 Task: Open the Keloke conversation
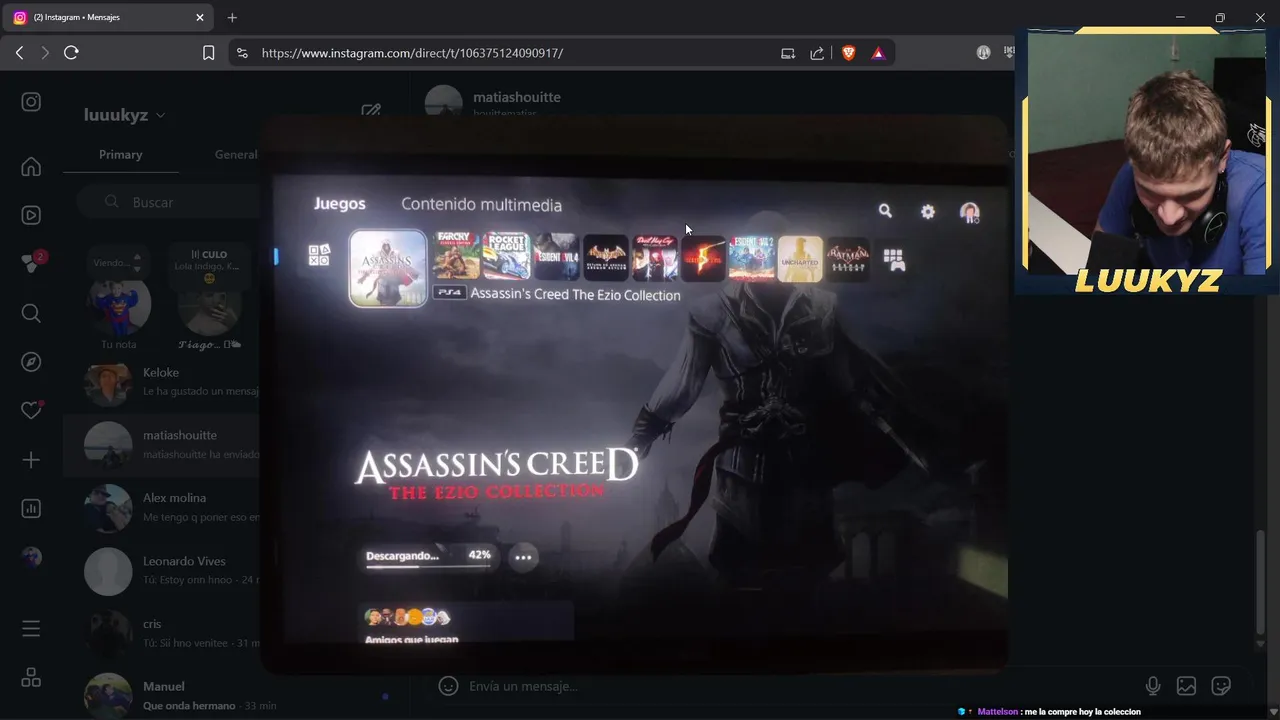tap(161, 381)
